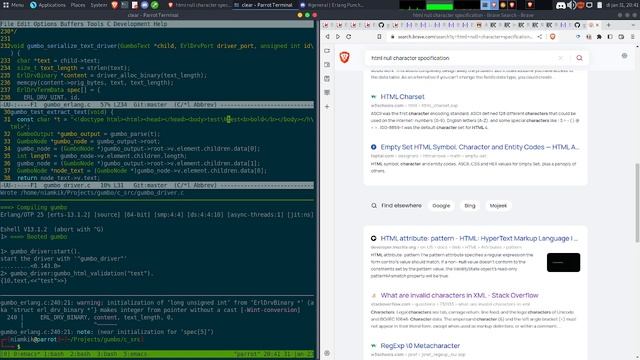Click the green workspace indicator in the panel
This screenshot has height=360, width=640.
click(x=439, y=5)
